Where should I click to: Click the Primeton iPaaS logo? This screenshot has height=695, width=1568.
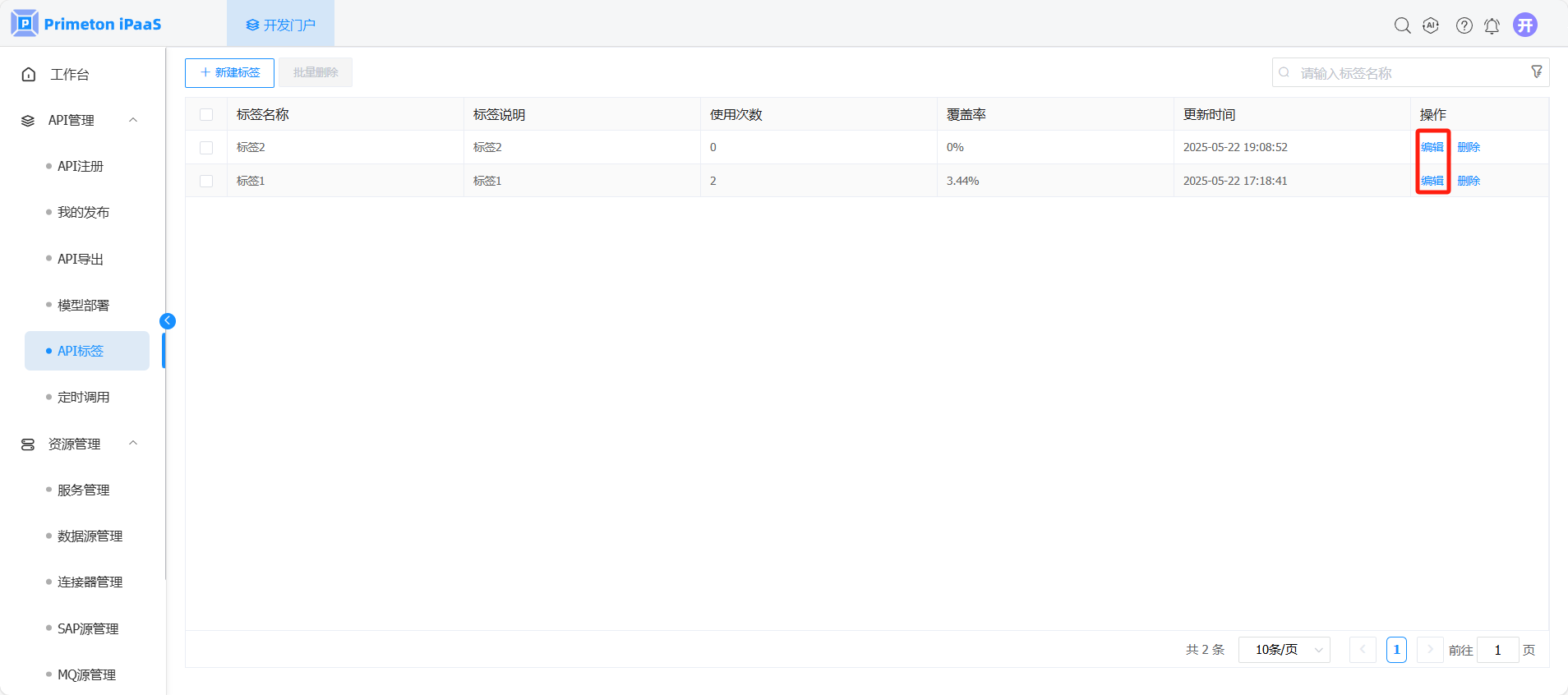(86, 24)
